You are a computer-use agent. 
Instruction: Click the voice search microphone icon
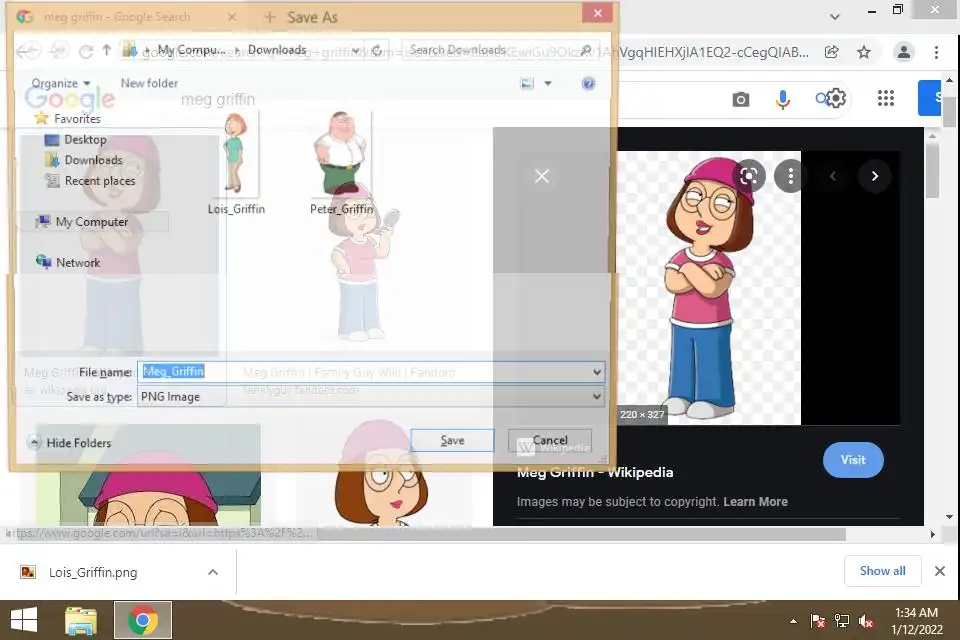[x=782, y=99]
